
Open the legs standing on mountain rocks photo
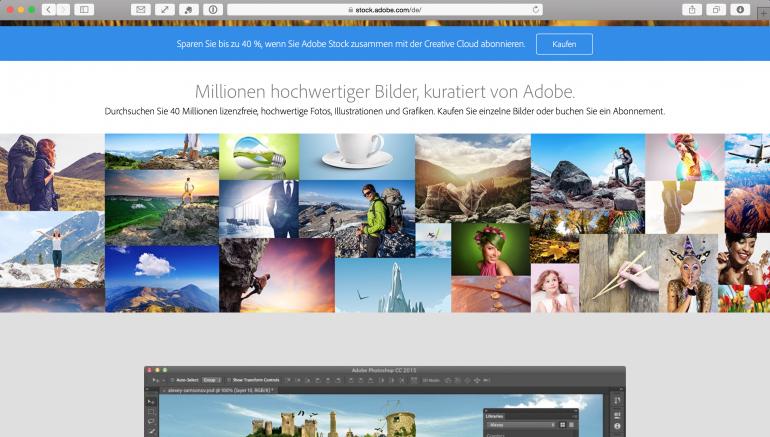(162, 151)
